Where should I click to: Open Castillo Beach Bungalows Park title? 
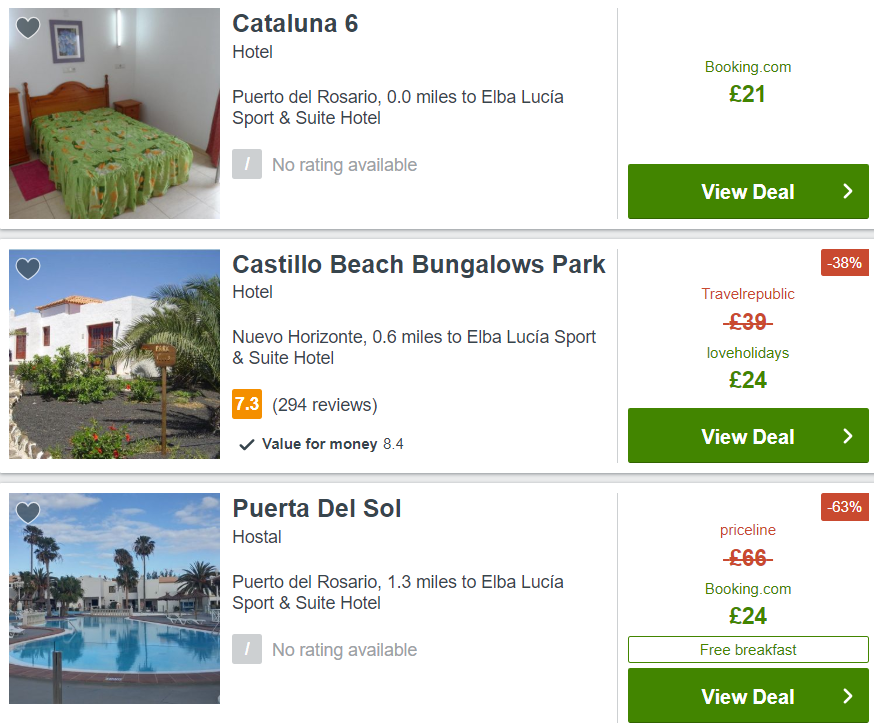coord(419,264)
